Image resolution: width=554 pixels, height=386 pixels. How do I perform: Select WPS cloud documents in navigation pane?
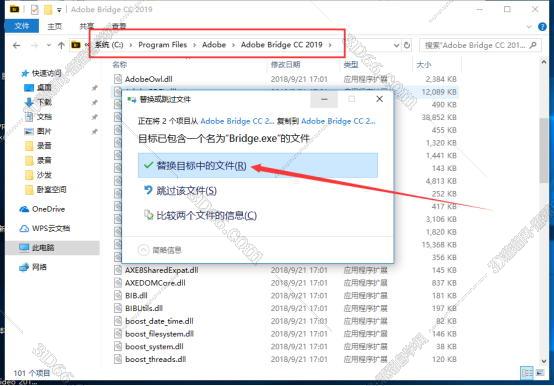tap(51, 228)
